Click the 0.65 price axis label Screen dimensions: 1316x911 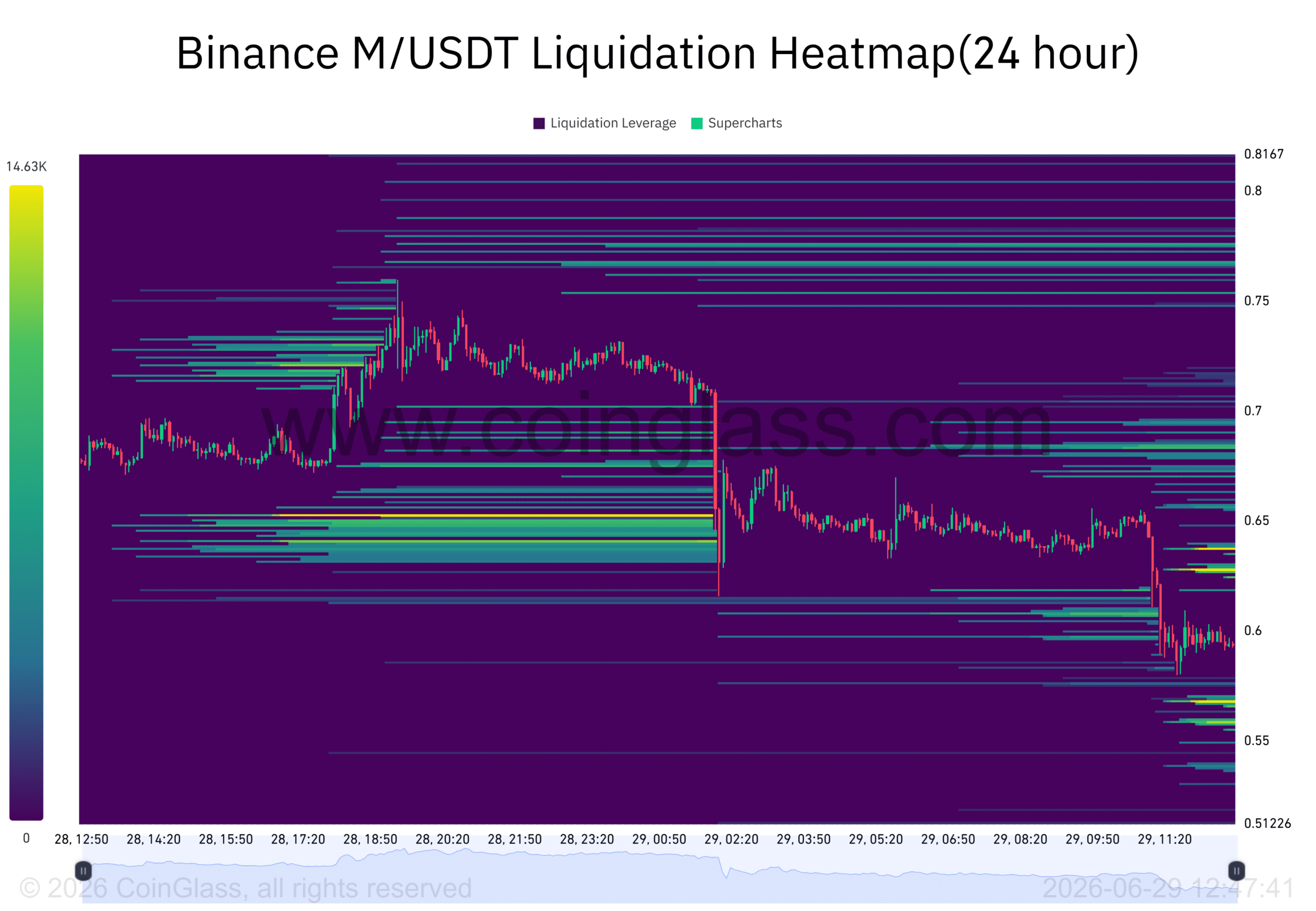click(x=1256, y=521)
